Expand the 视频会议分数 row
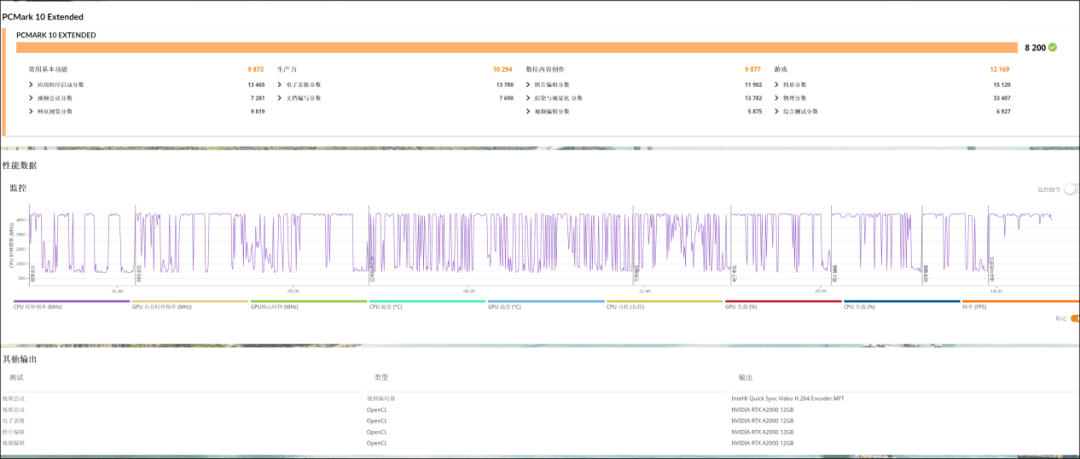 click(32, 98)
